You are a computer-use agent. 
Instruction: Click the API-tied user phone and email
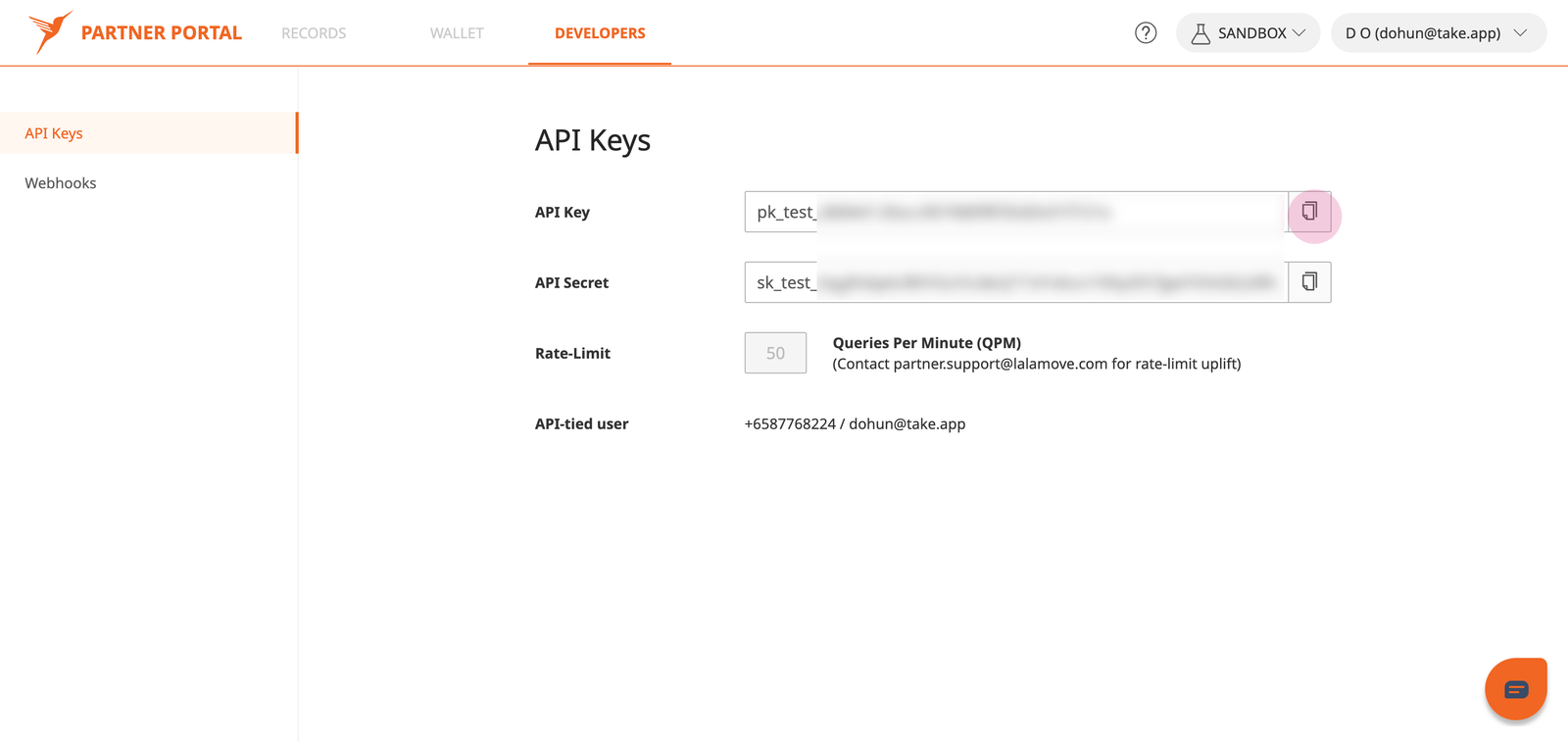pyautogui.click(x=855, y=423)
